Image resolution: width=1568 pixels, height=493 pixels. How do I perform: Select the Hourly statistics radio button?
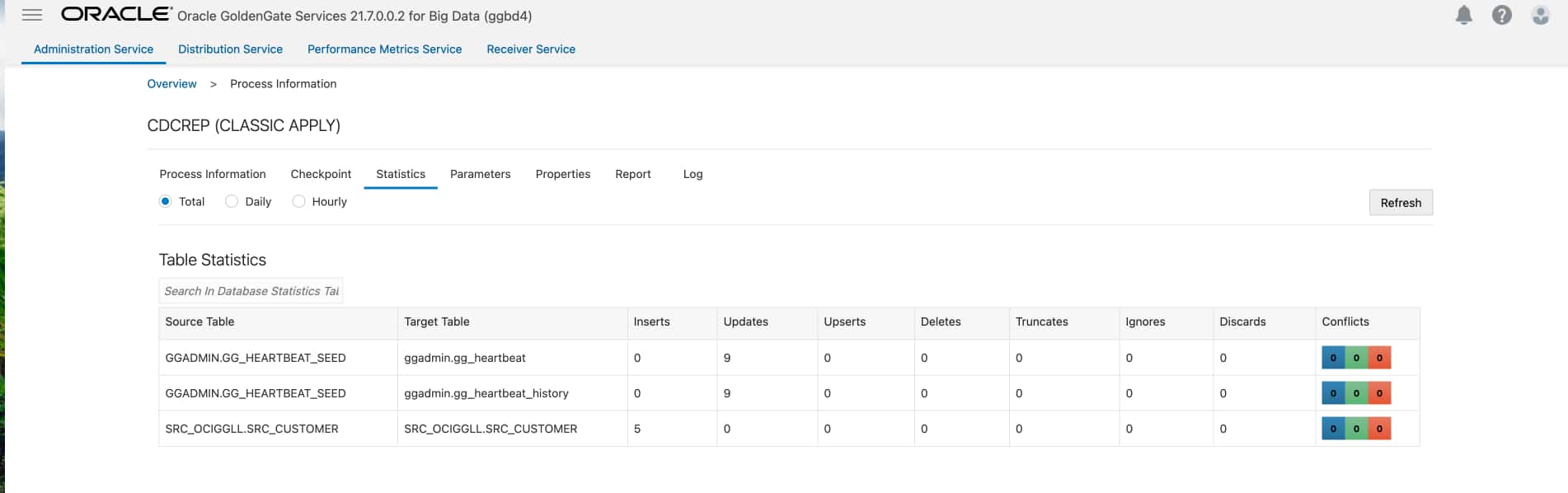(298, 201)
